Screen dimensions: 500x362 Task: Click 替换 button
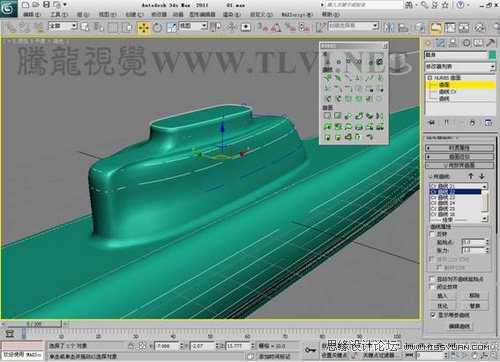click(x=474, y=306)
